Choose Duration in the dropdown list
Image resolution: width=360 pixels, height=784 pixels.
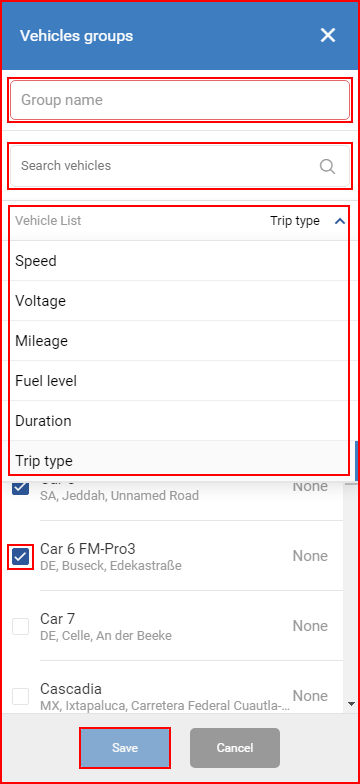(179, 421)
